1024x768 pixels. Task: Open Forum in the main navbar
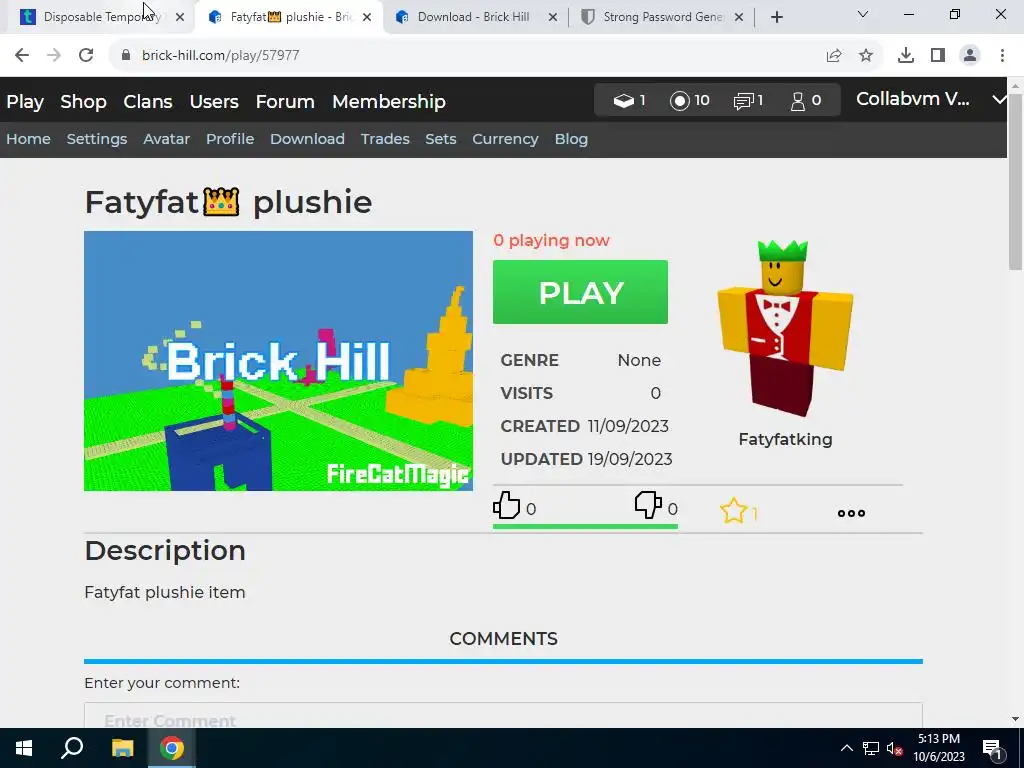(285, 102)
